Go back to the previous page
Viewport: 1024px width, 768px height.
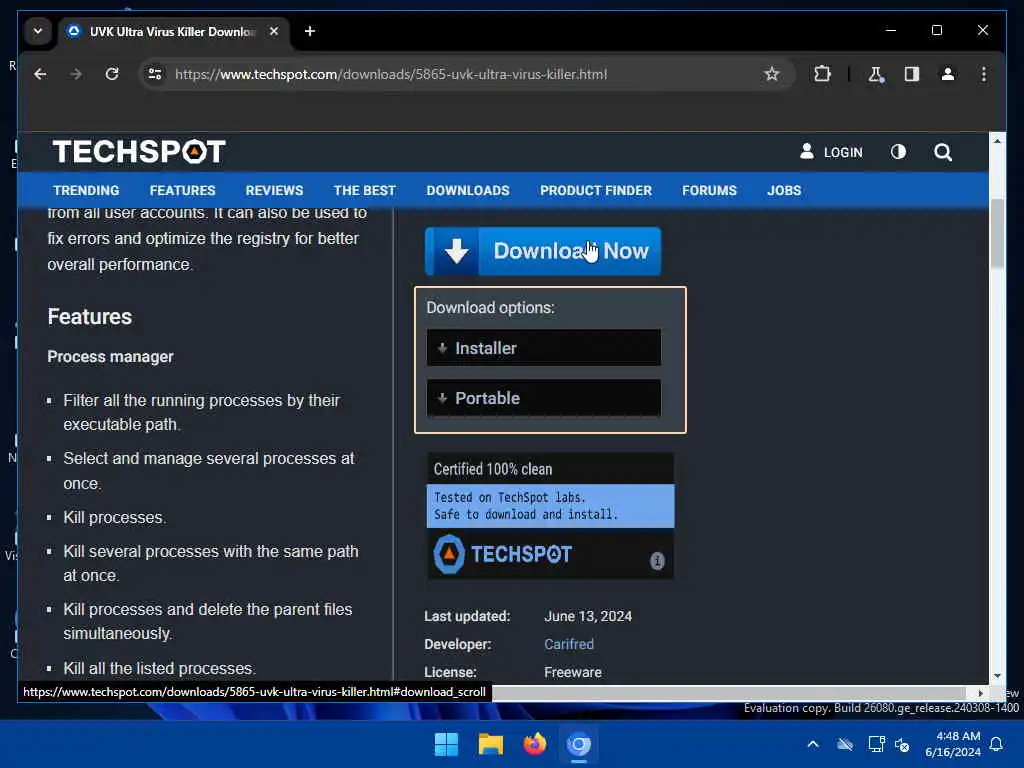tap(40, 74)
